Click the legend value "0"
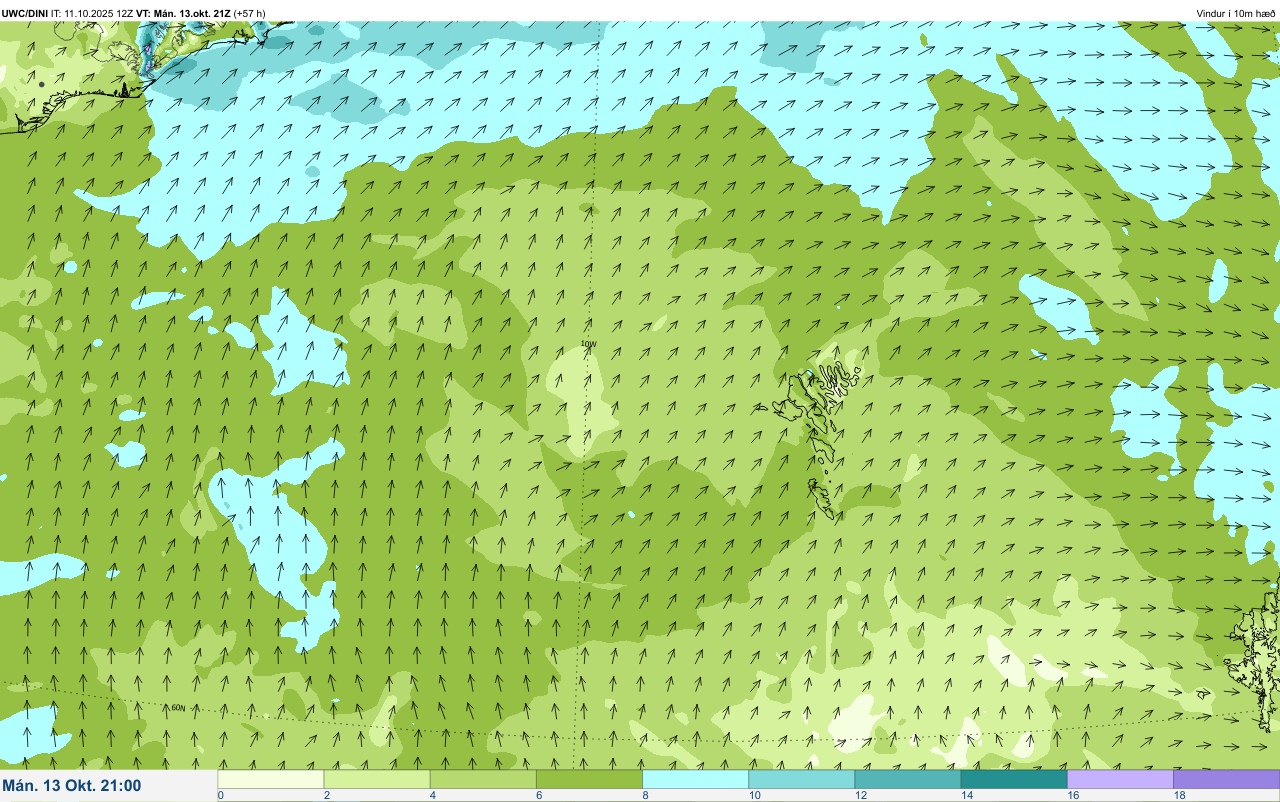The width and height of the screenshot is (1280, 802). 220,795
